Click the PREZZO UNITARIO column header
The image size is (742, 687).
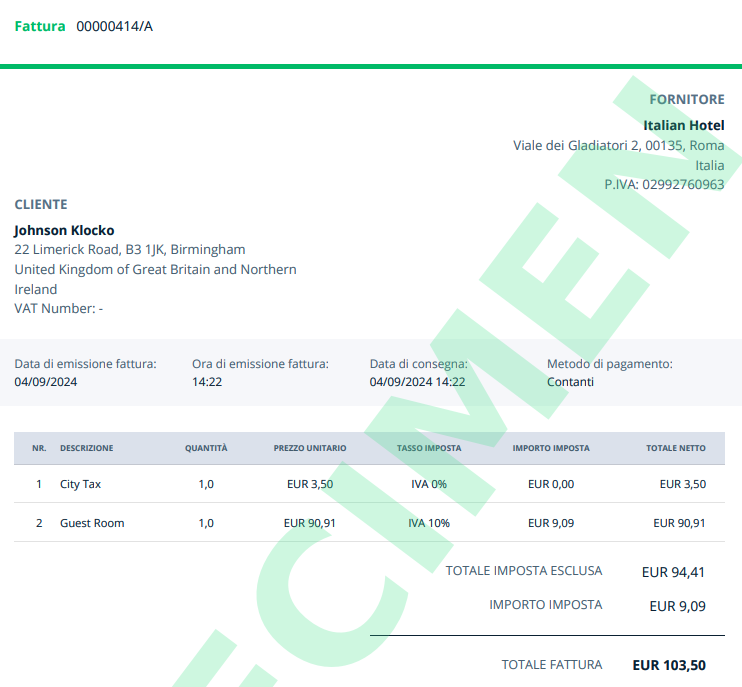[x=309, y=448]
